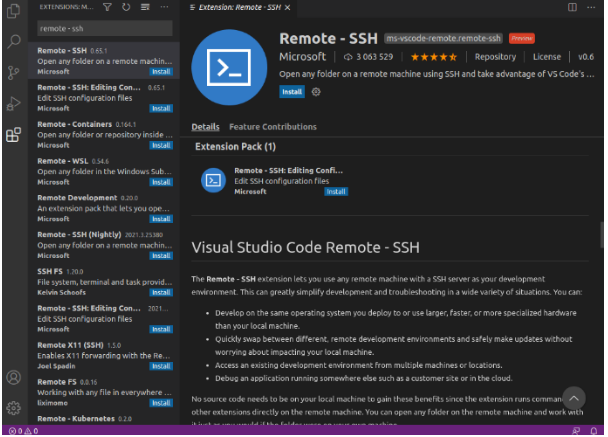
Task: Click the Extensions filter funnel icon
Action: [109, 7]
